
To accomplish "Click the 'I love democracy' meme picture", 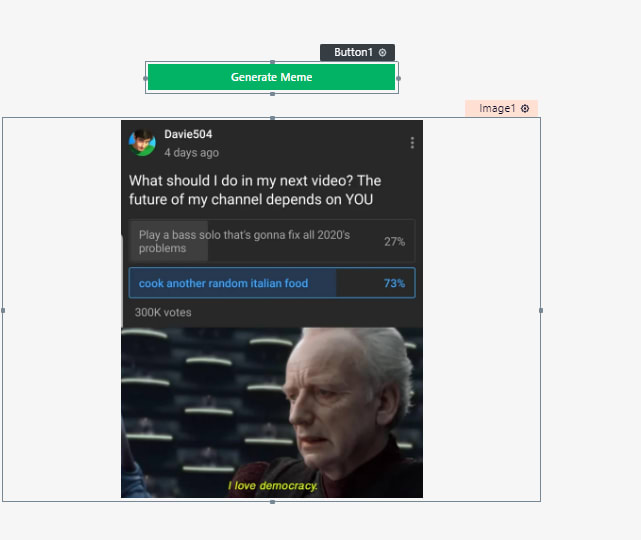I will pos(272,412).
